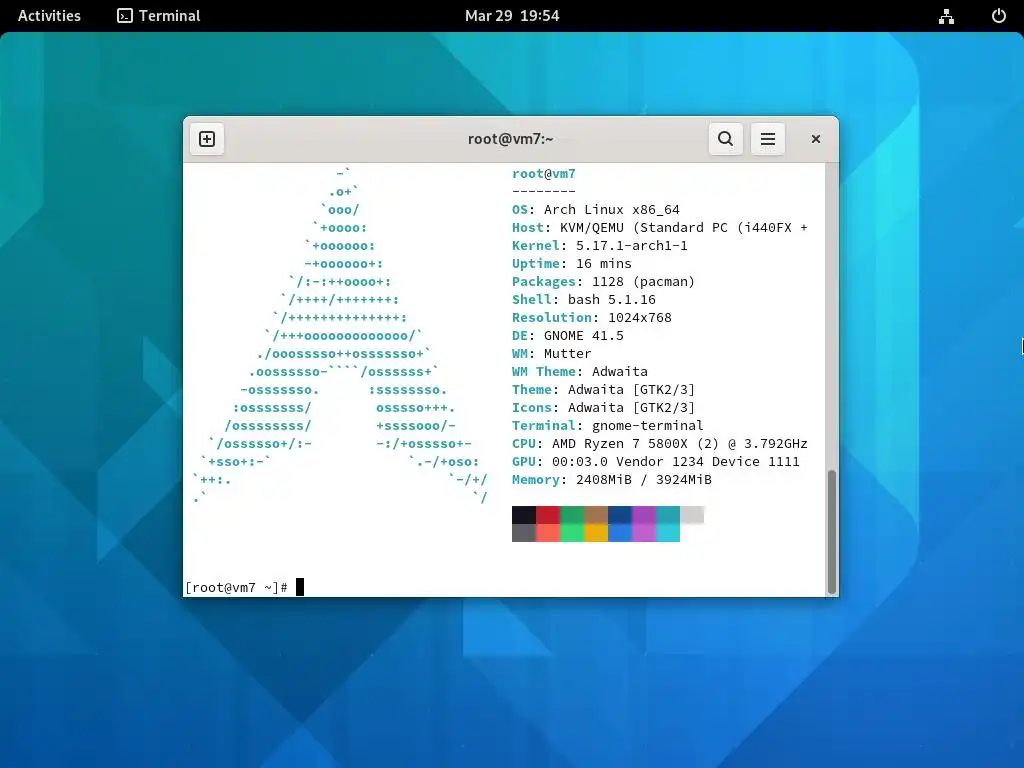Click the block cursor after the prompt
This screenshot has height=768, width=1024.
300,587
